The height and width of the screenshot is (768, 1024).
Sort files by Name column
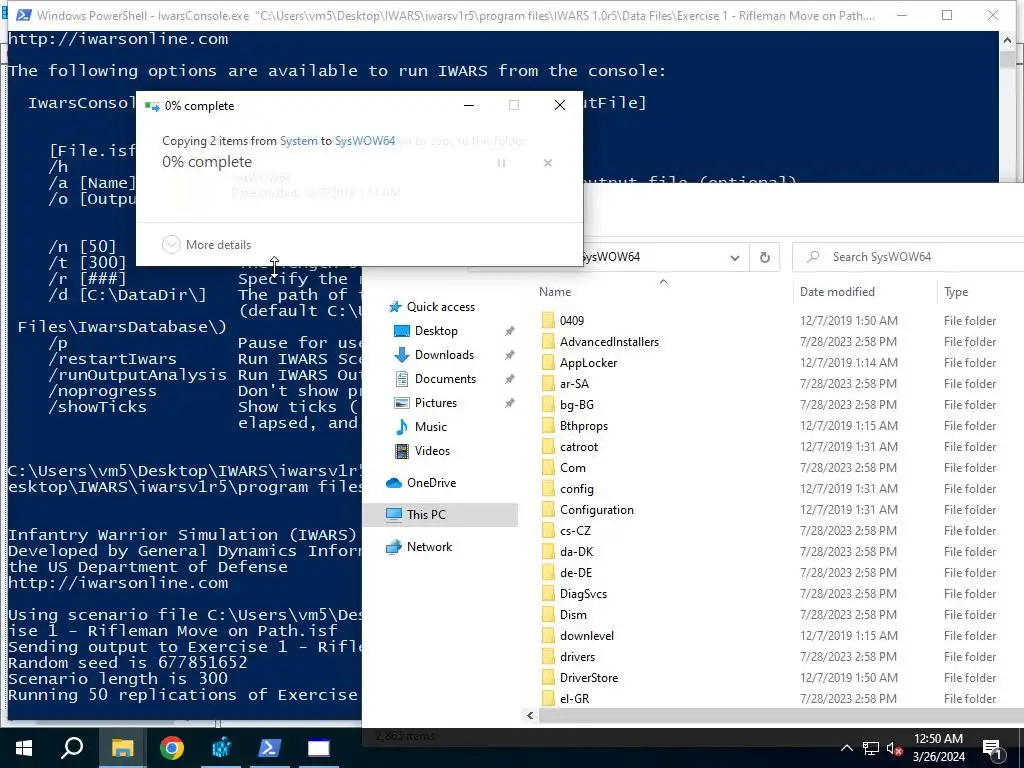(x=555, y=292)
